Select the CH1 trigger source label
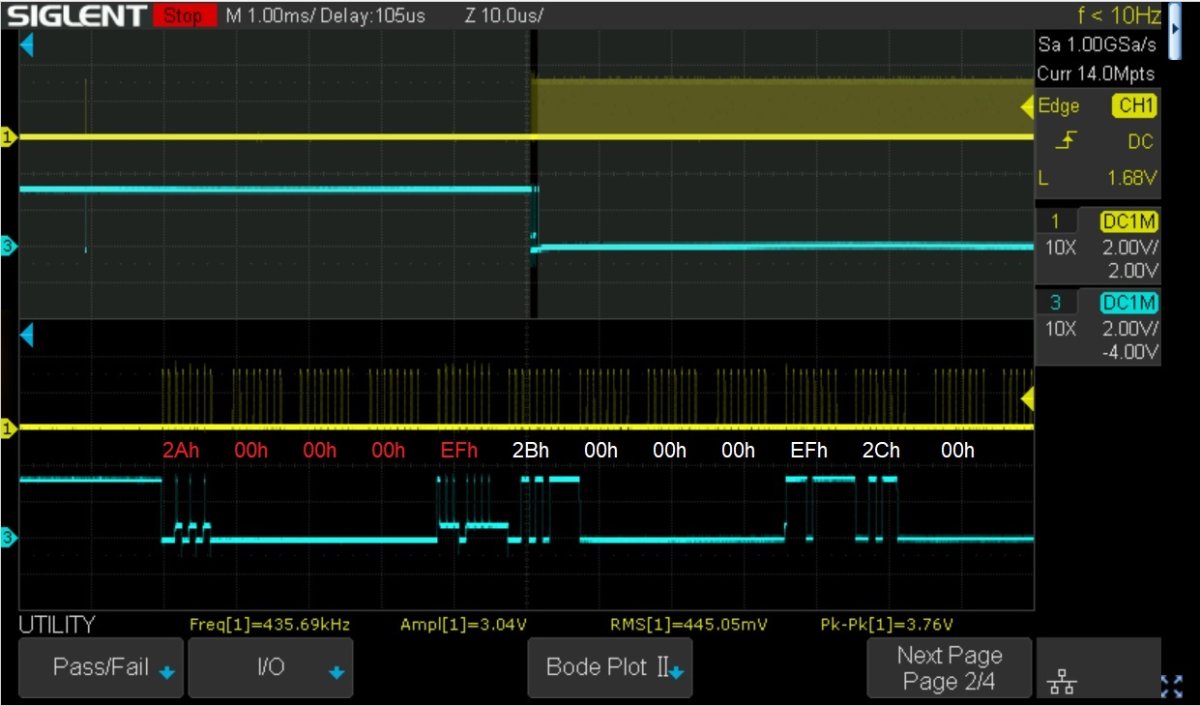This screenshot has width=1200, height=706. [x=1134, y=107]
